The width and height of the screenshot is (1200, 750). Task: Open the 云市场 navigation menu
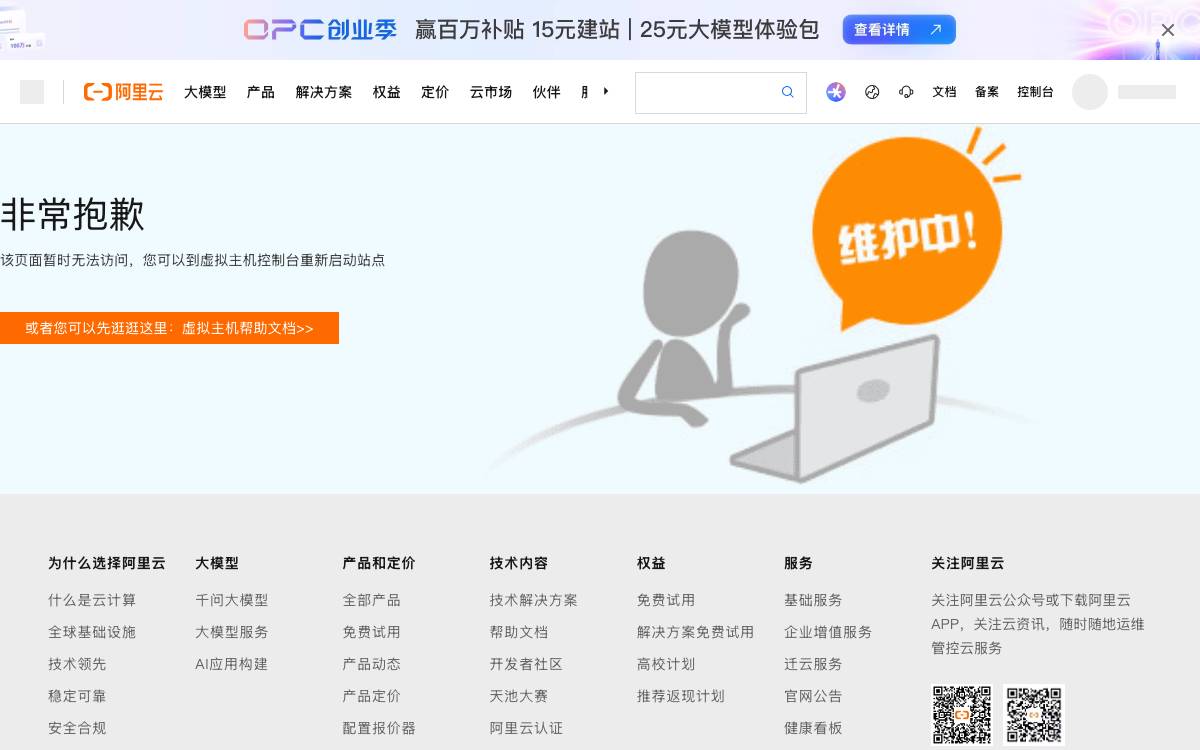(x=491, y=92)
